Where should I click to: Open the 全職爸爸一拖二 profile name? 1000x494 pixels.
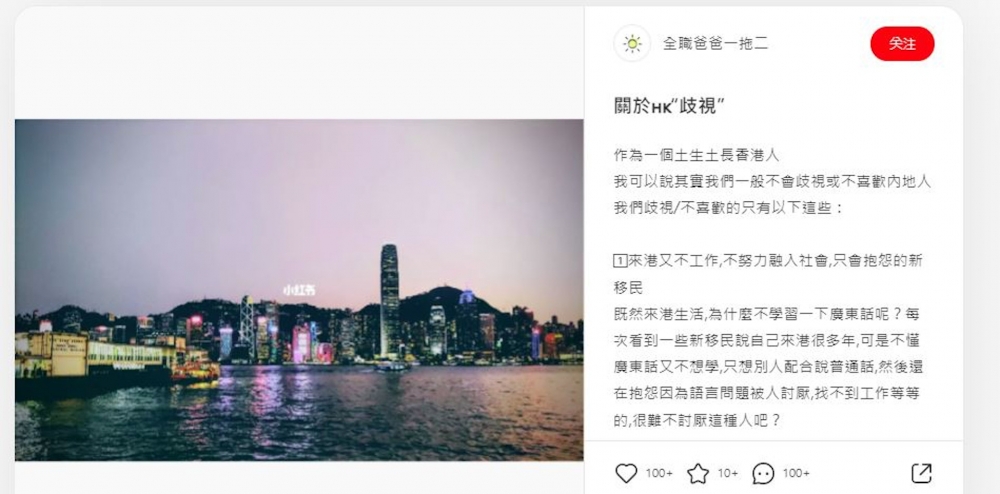pos(716,44)
